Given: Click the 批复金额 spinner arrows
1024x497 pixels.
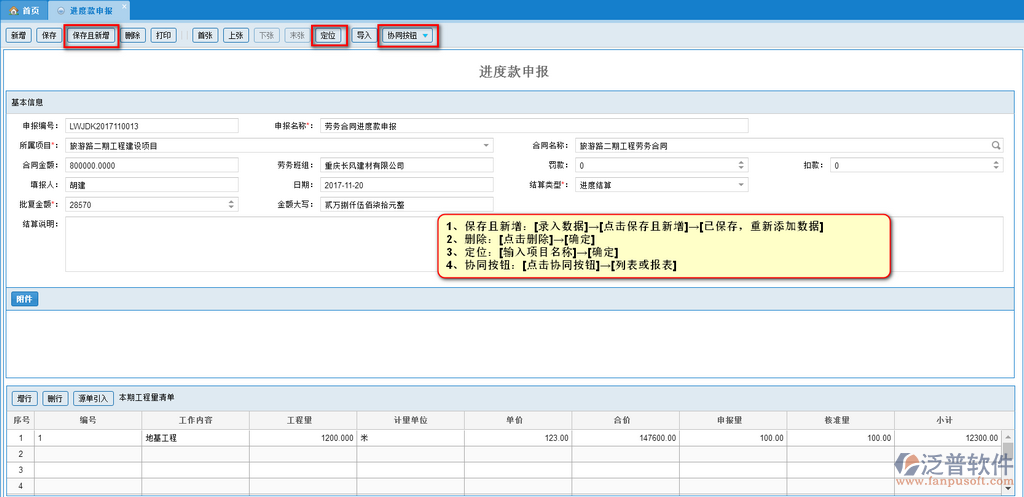Looking at the screenshot, I should pyautogui.click(x=231, y=204).
